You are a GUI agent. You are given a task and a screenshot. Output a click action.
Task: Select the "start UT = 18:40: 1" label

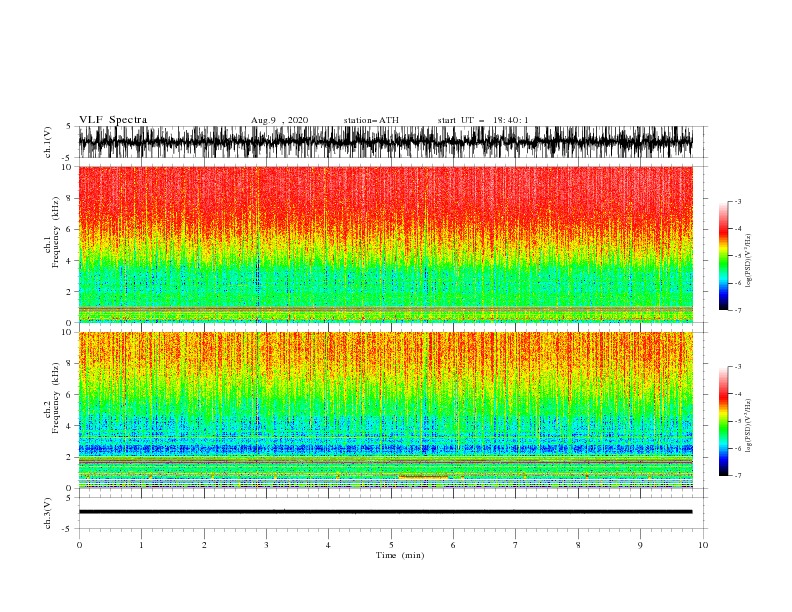pyautogui.click(x=483, y=120)
